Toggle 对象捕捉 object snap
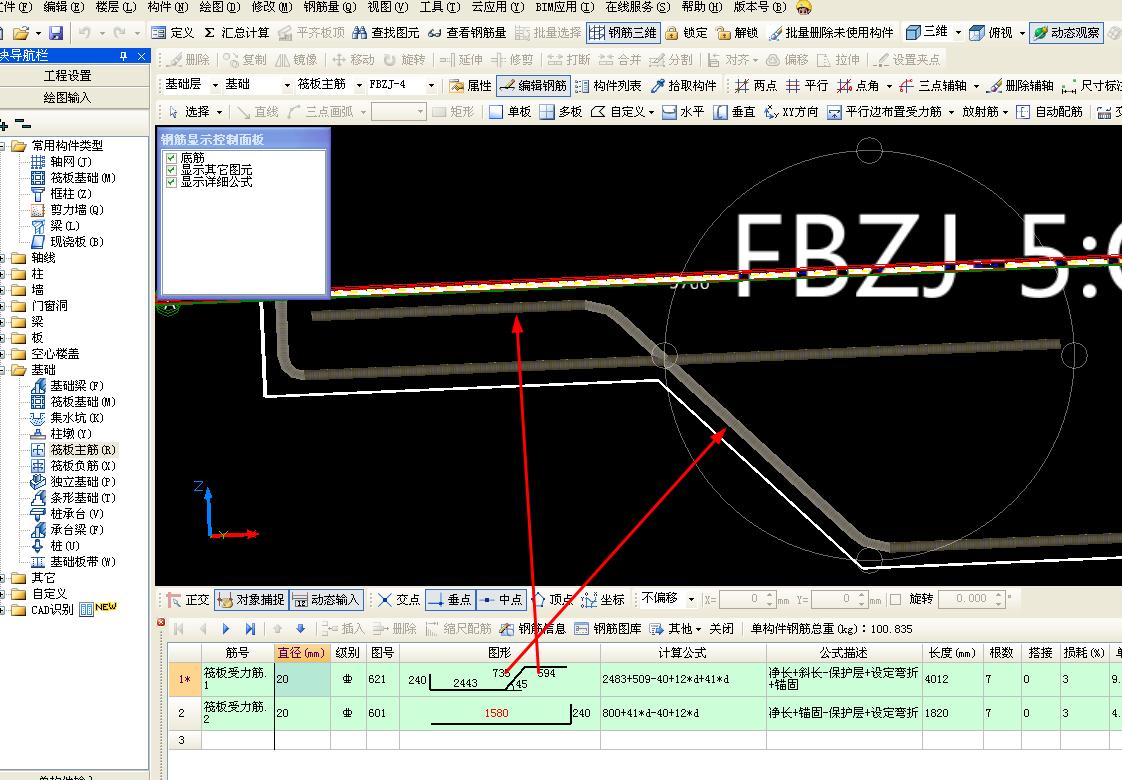Image resolution: width=1122 pixels, height=780 pixels. click(x=250, y=599)
